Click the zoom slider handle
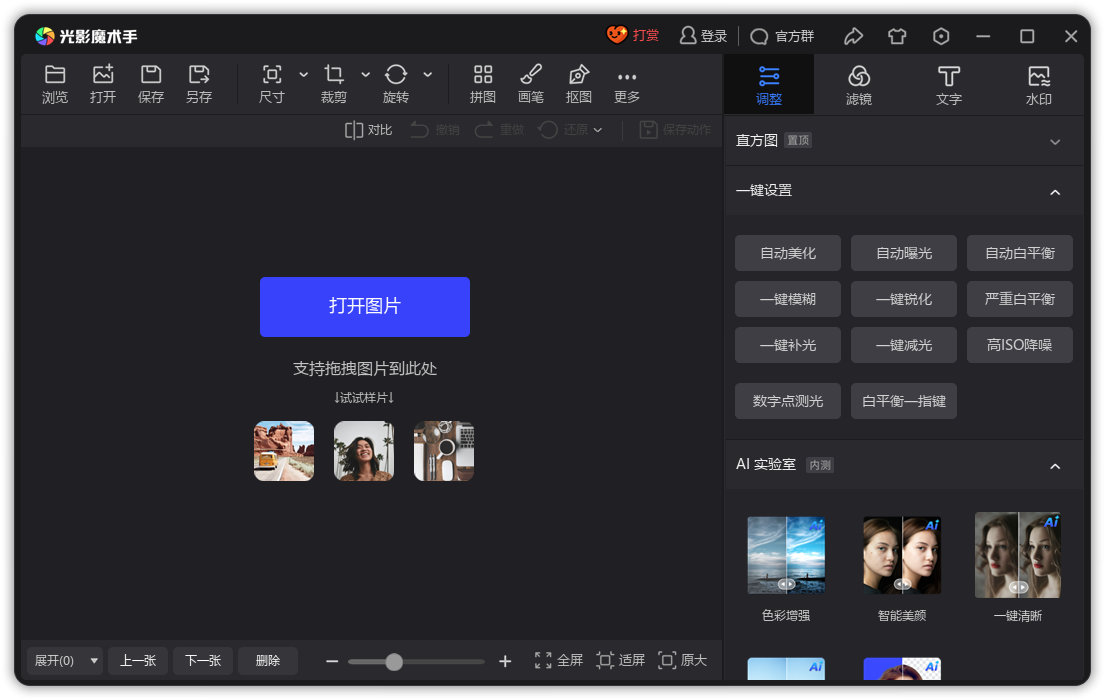Viewport: 1105px width, 700px height. click(x=394, y=661)
